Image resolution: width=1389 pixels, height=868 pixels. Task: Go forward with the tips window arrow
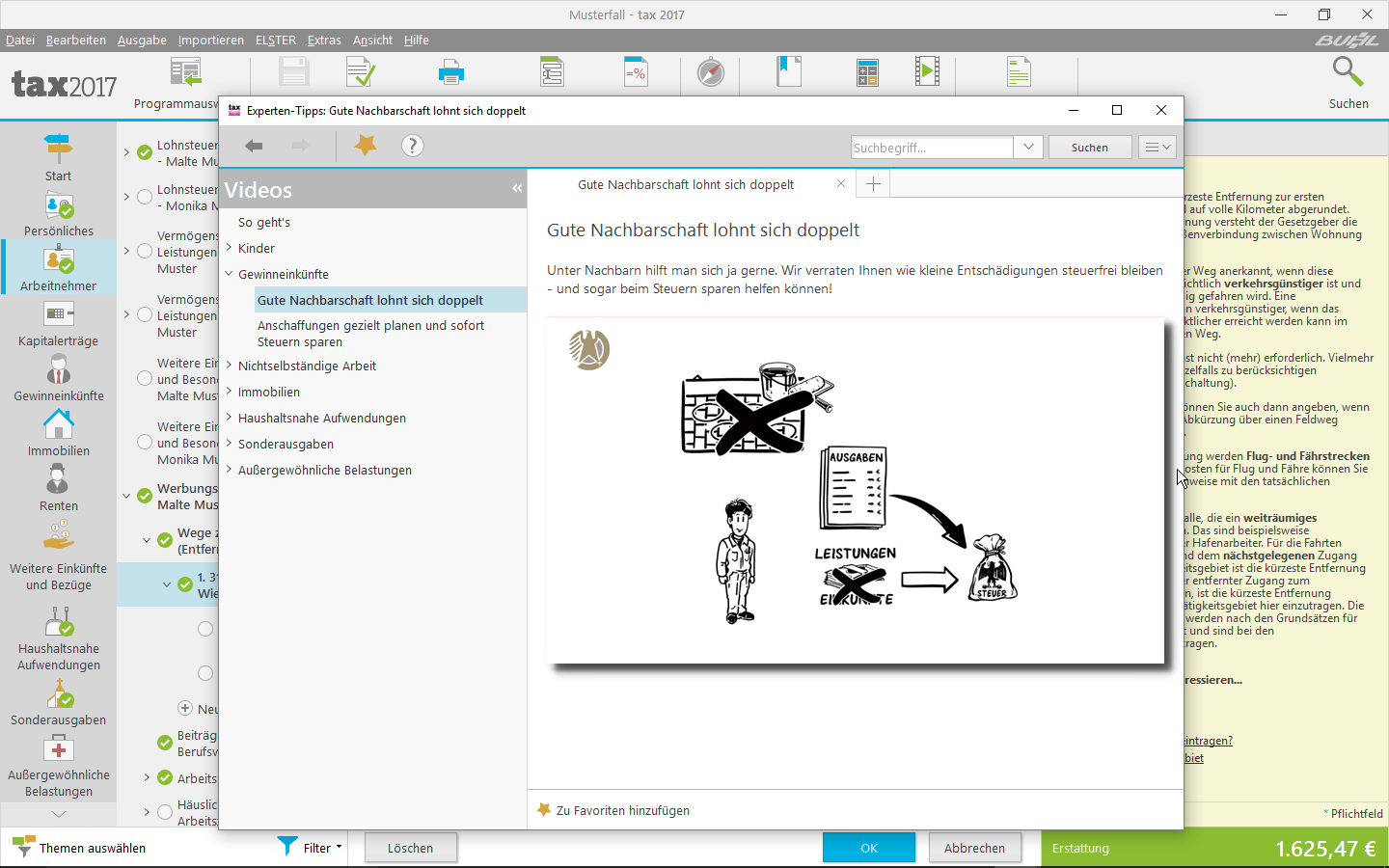click(x=301, y=146)
